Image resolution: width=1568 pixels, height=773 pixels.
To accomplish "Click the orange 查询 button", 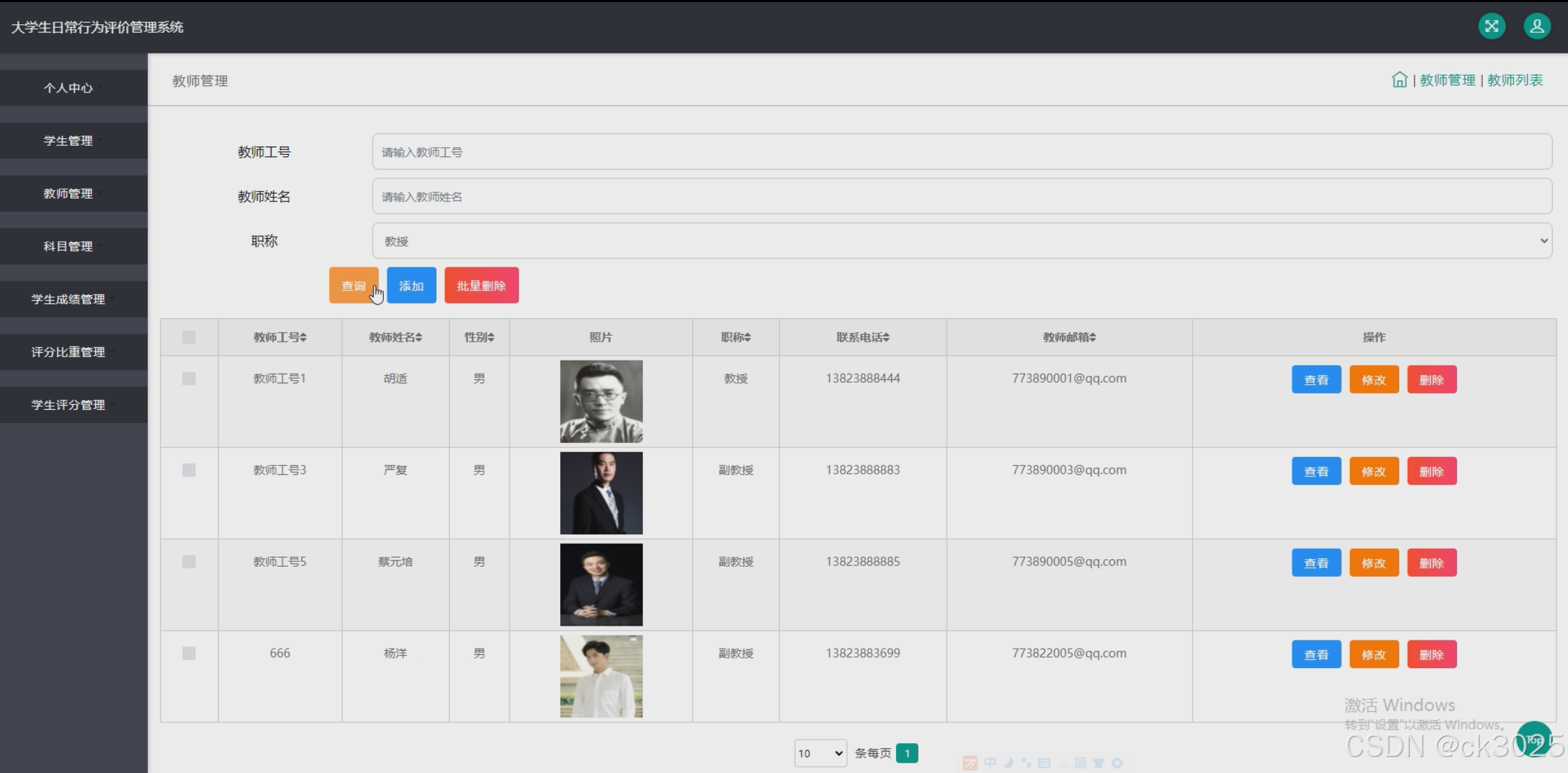I will pos(353,285).
